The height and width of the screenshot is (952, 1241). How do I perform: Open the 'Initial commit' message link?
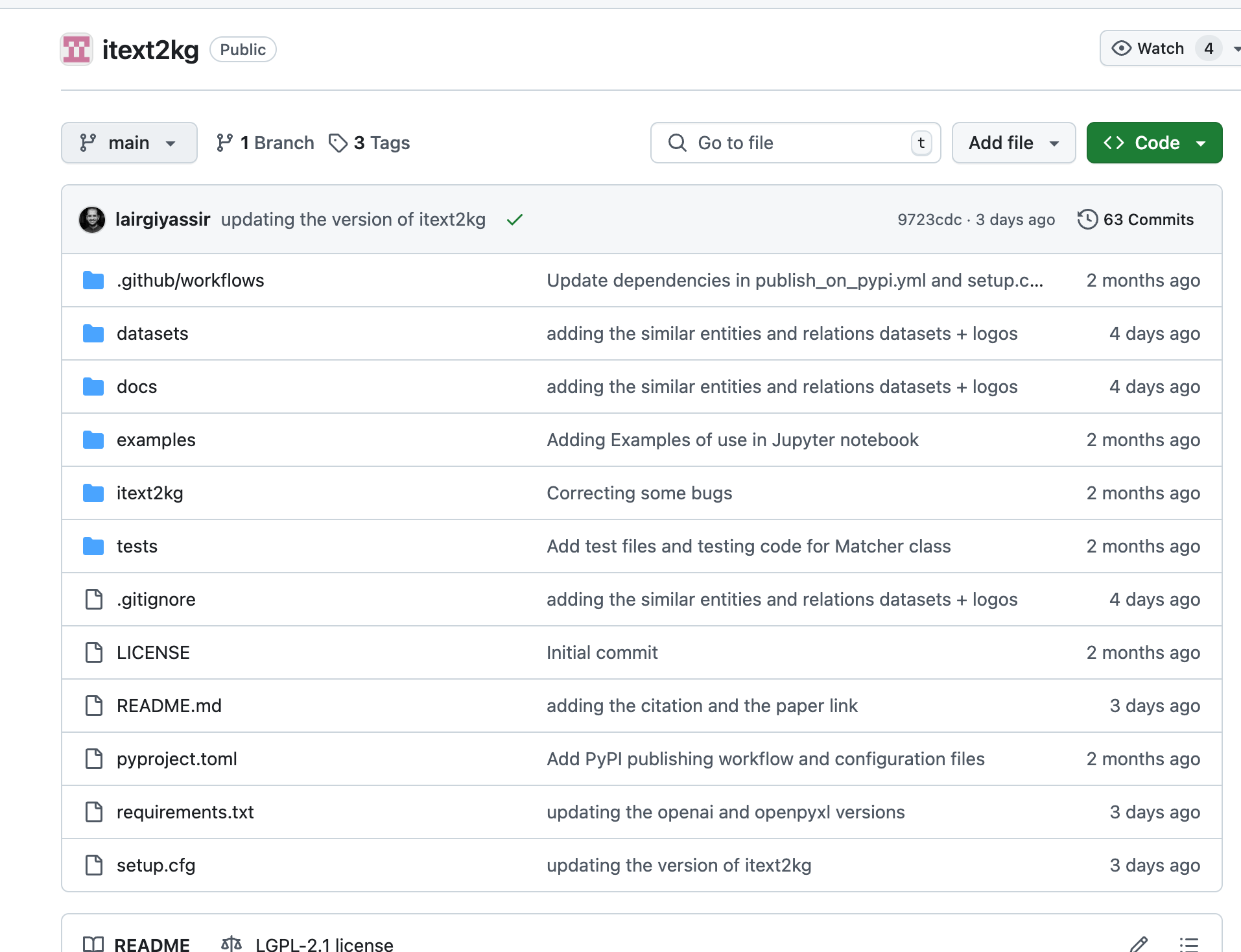tap(602, 653)
